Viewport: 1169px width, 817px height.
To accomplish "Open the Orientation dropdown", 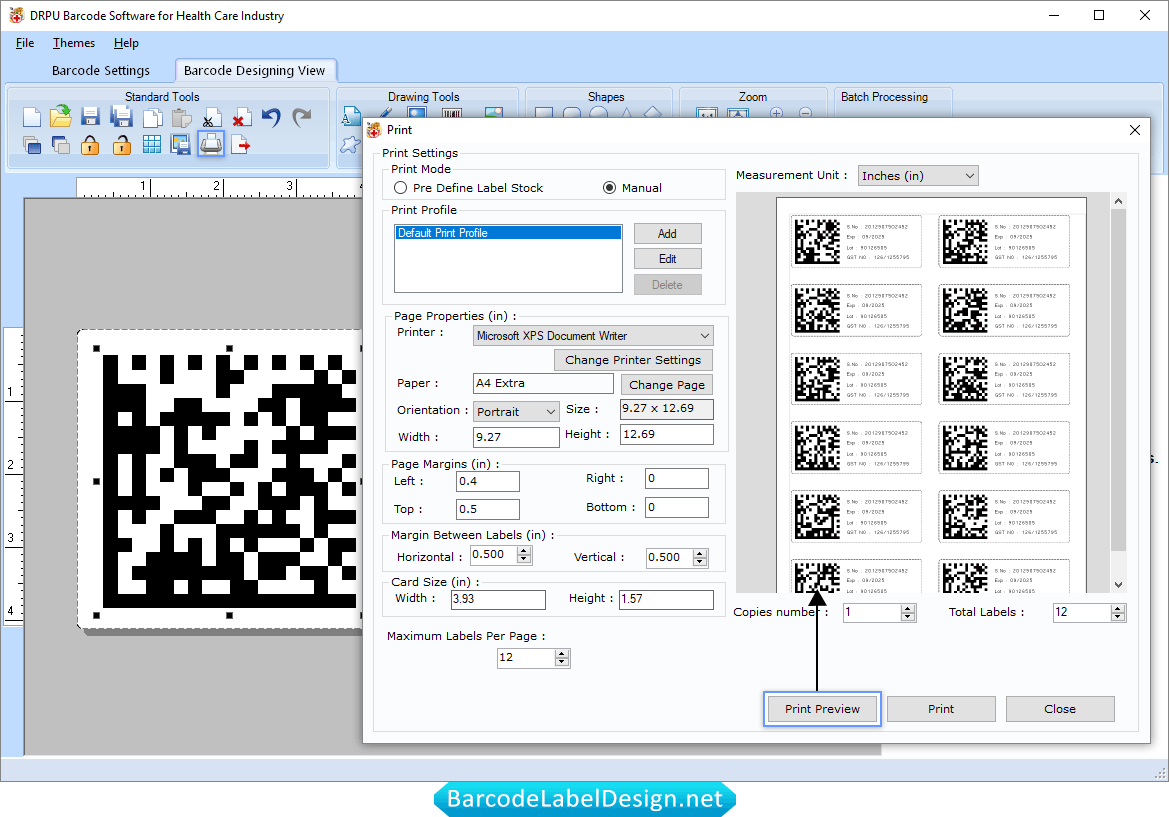I will click(x=516, y=411).
